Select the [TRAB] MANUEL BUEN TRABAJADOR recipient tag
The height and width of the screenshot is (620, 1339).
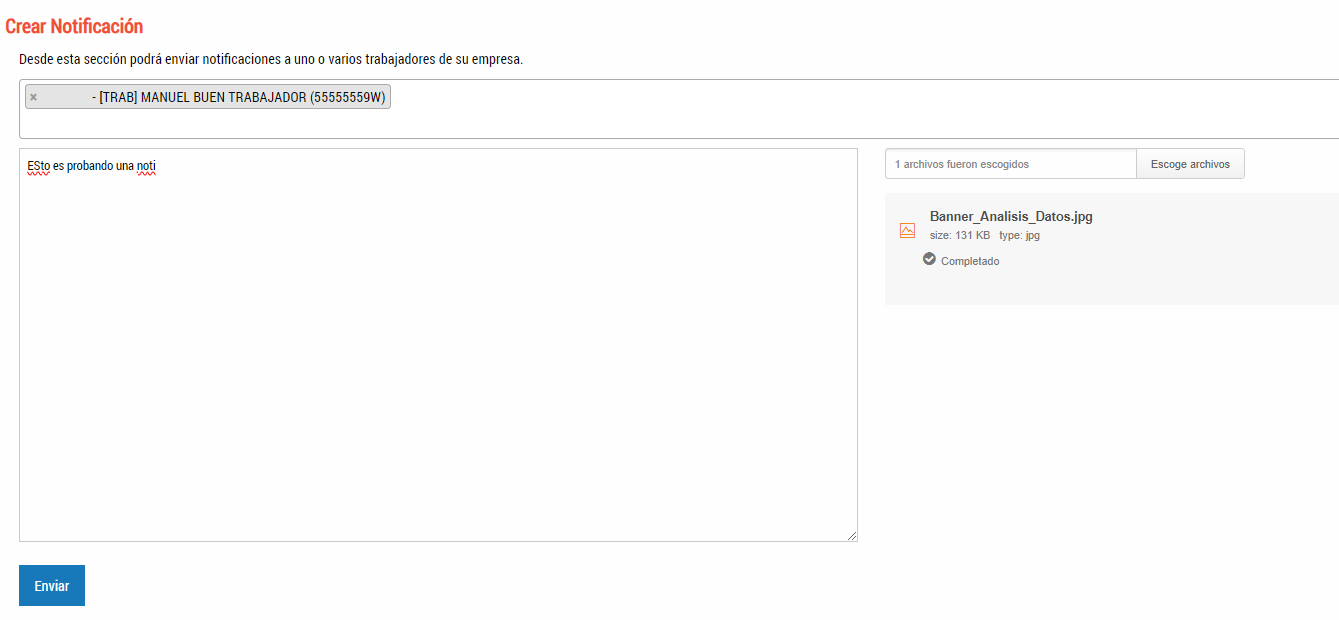208,97
